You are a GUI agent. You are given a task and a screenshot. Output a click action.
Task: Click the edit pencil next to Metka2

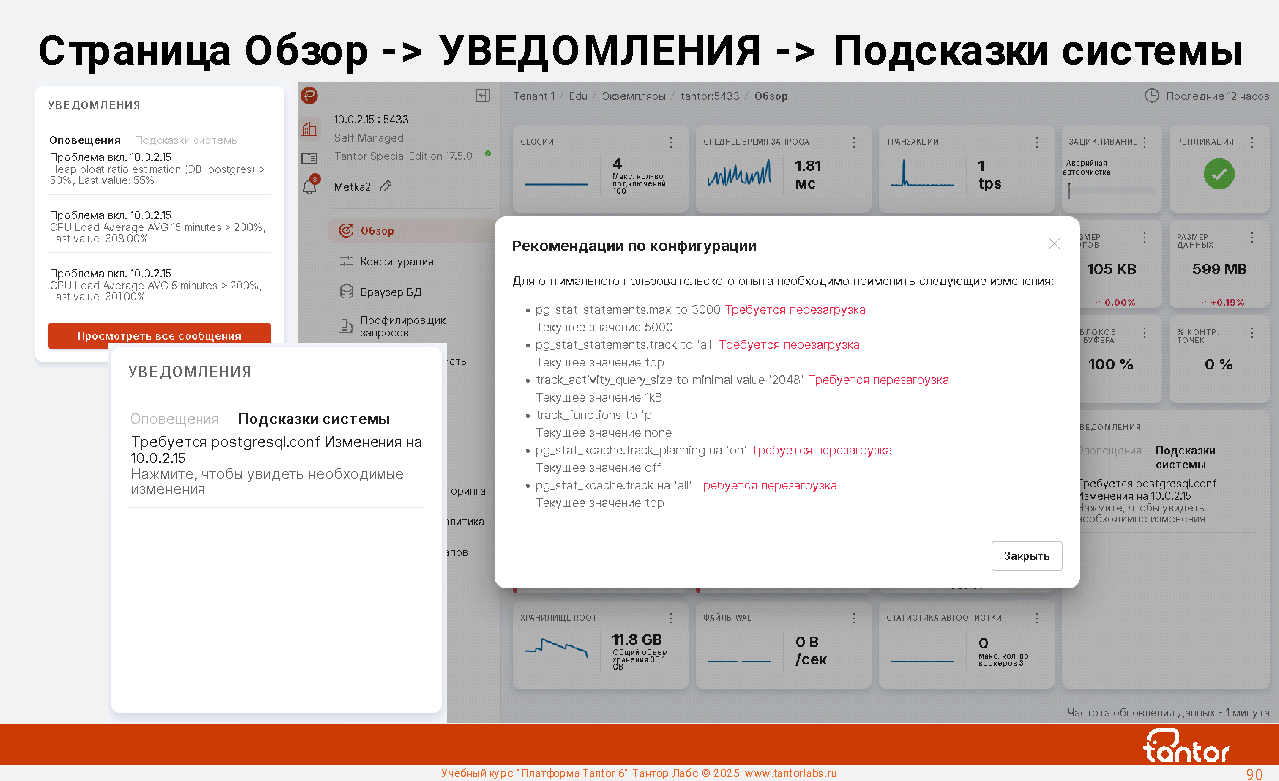pyautogui.click(x=386, y=186)
